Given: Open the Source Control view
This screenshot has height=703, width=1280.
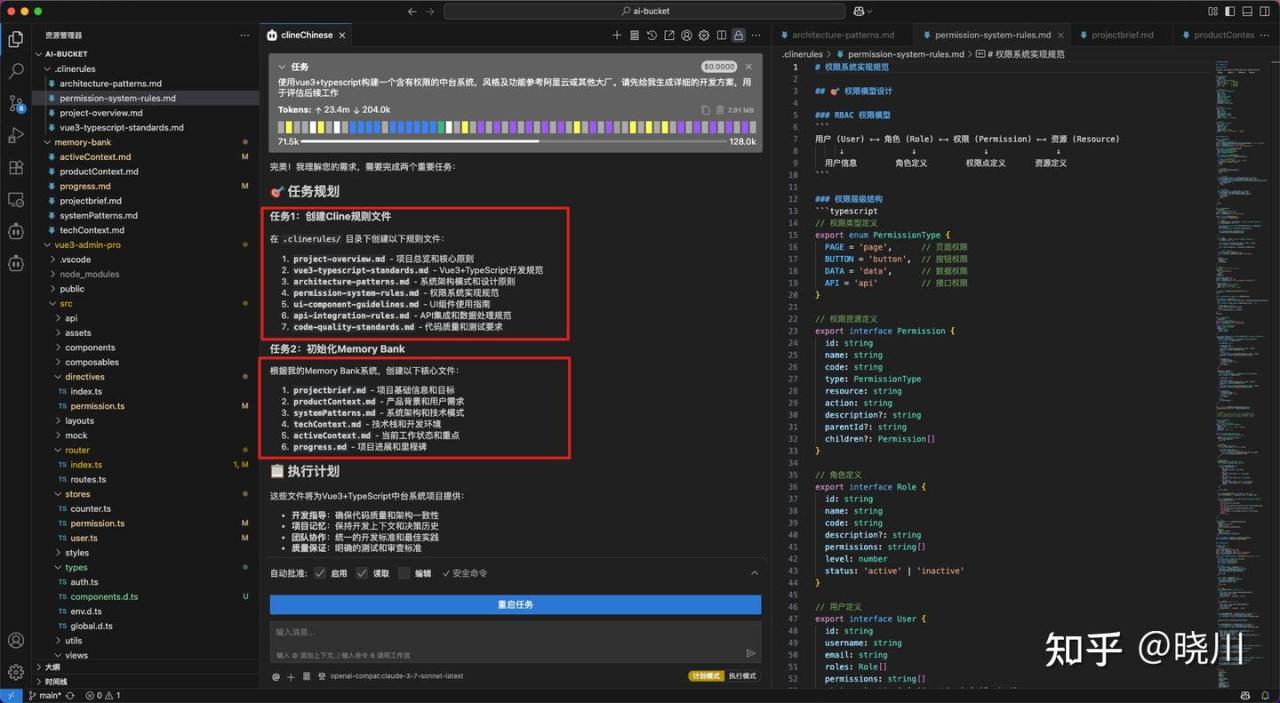Looking at the screenshot, I should pyautogui.click(x=16, y=104).
